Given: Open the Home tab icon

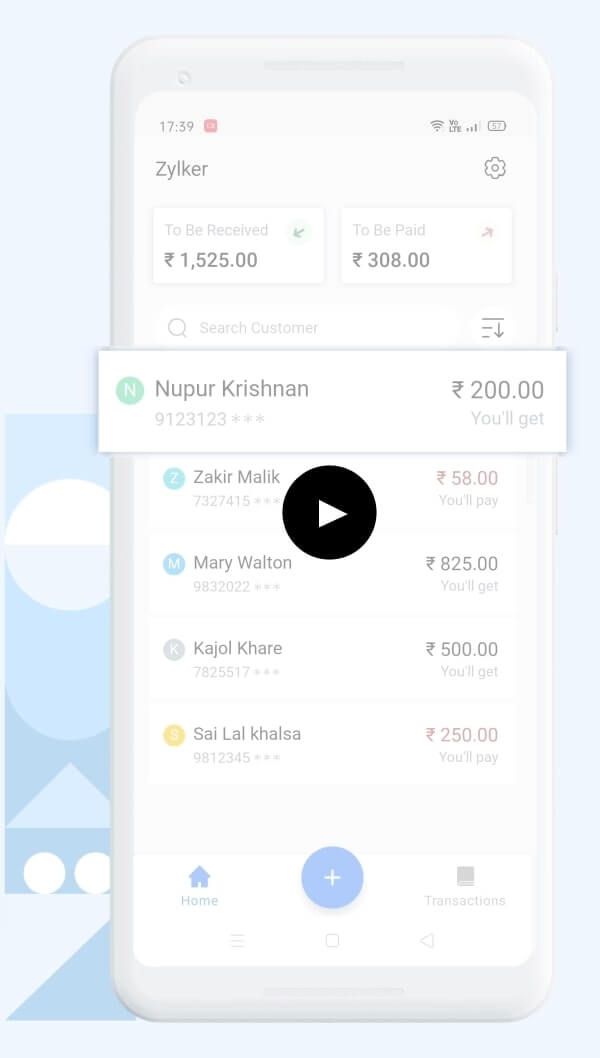Looking at the screenshot, I should [199, 876].
